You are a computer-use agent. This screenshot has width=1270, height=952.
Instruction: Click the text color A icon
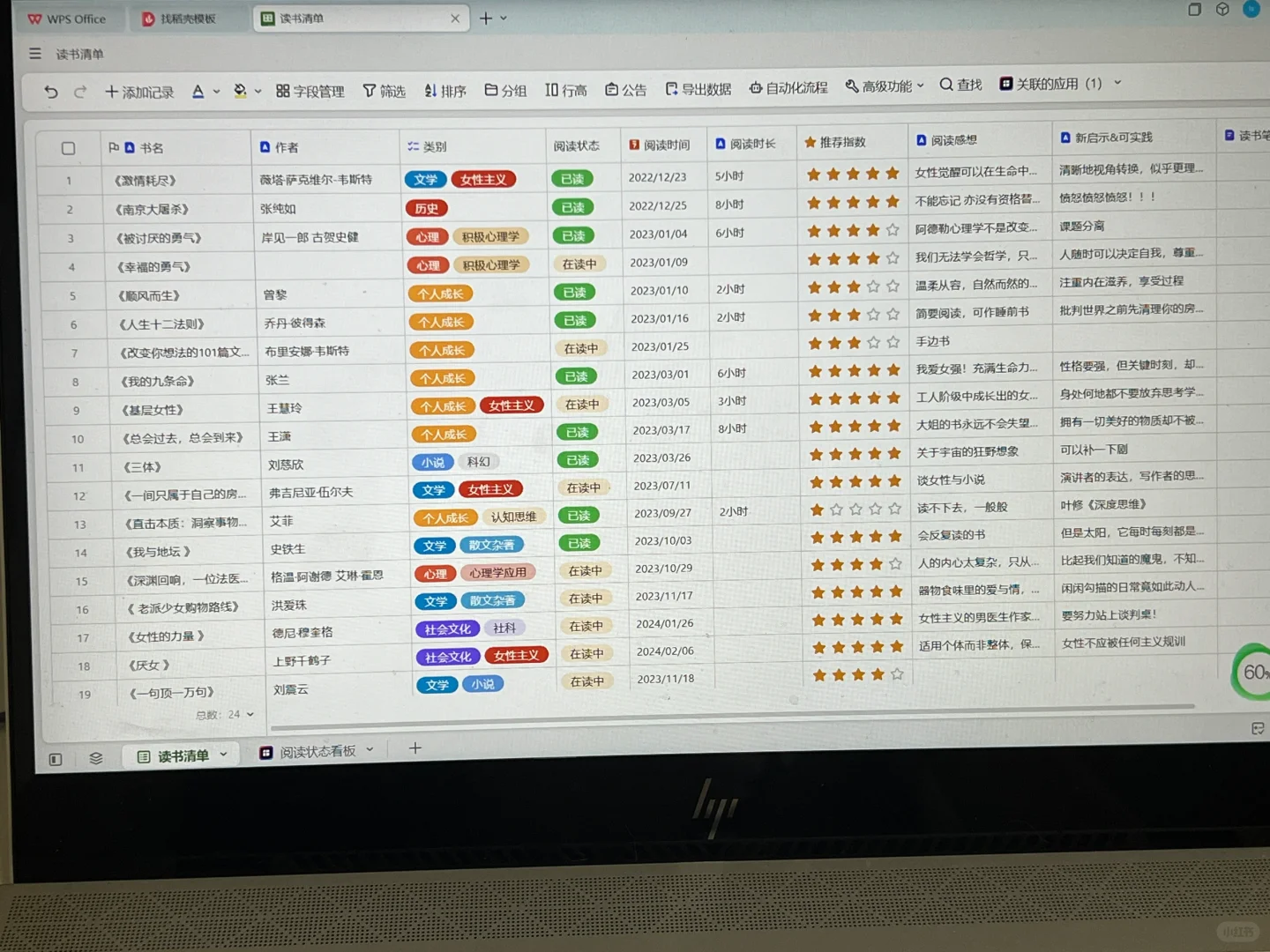tap(198, 91)
